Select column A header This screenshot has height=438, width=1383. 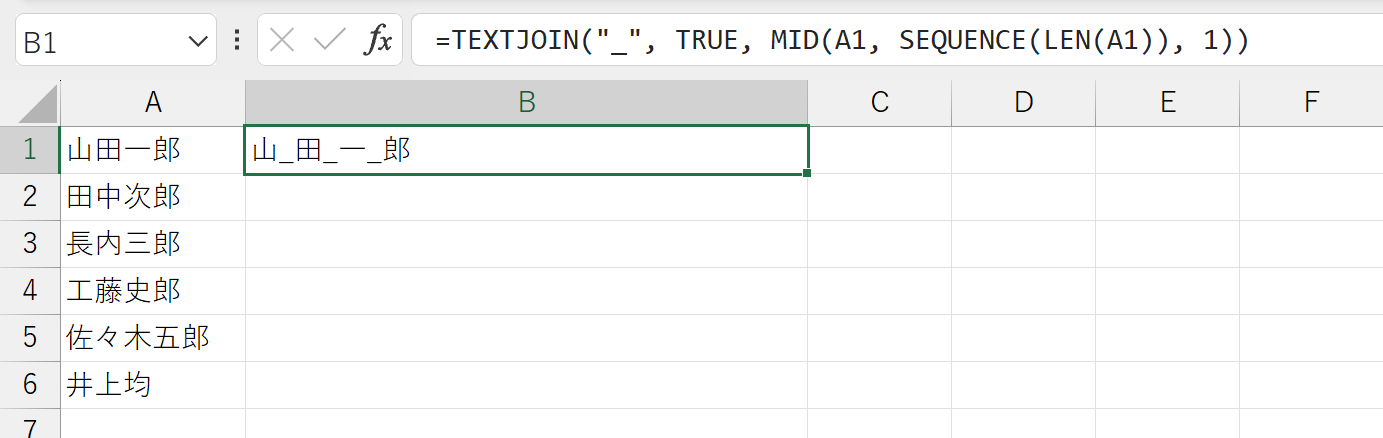[x=153, y=102]
